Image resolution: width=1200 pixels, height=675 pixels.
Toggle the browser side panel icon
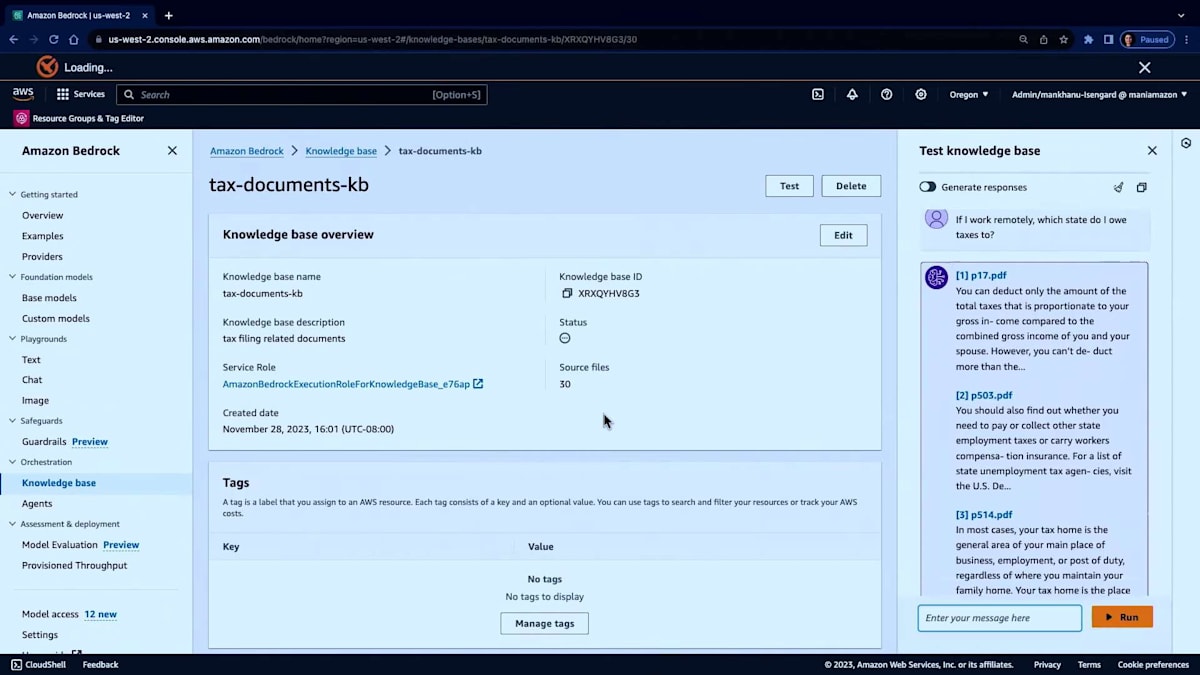point(1108,40)
